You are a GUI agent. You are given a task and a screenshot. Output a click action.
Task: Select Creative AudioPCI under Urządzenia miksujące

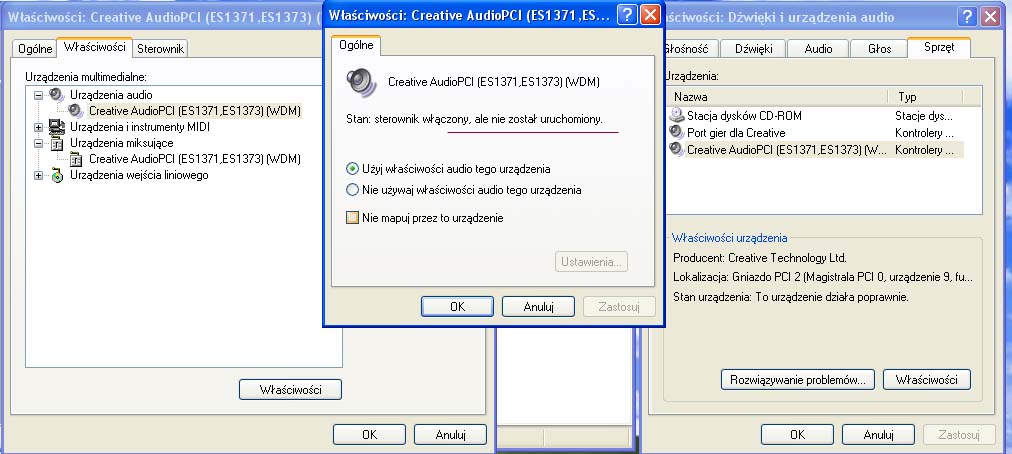[x=194, y=159]
